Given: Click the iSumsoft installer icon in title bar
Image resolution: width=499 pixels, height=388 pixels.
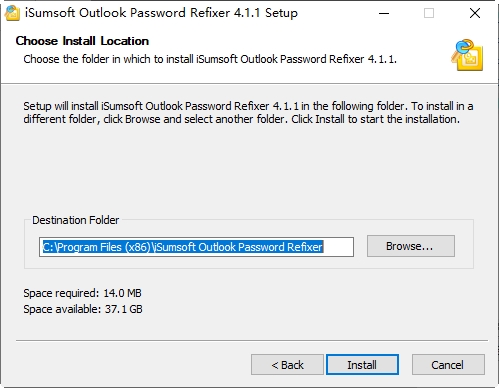Looking at the screenshot, I should pyautogui.click(x=12, y=13).
